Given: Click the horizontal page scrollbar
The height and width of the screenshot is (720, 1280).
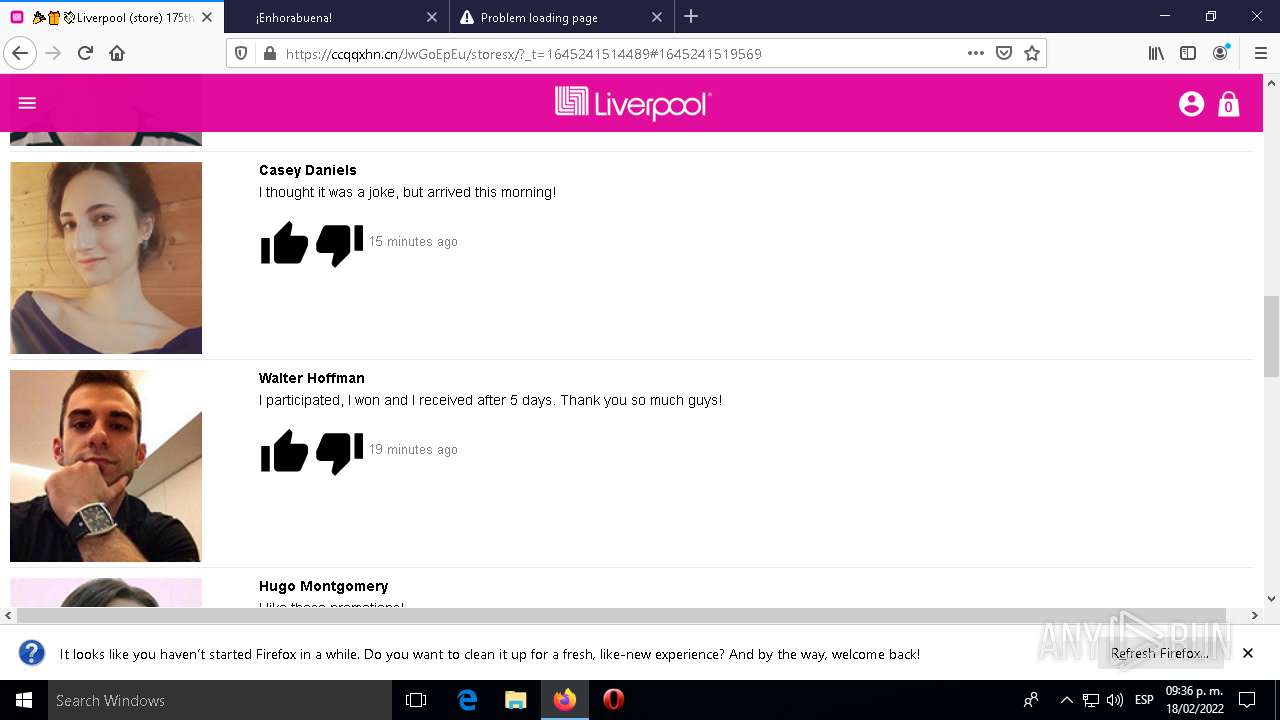Looking at the screenshot, I should coord(621,615).
